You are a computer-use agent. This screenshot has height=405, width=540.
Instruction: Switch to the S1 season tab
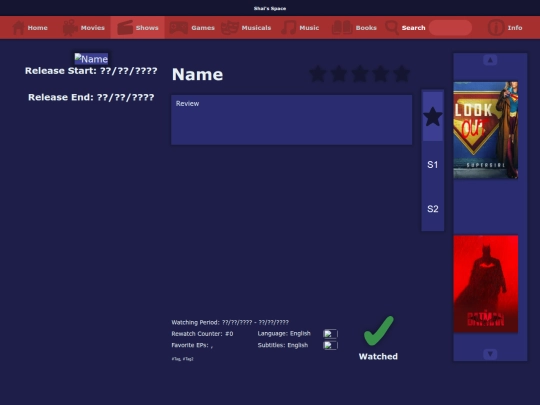point(433,165)
